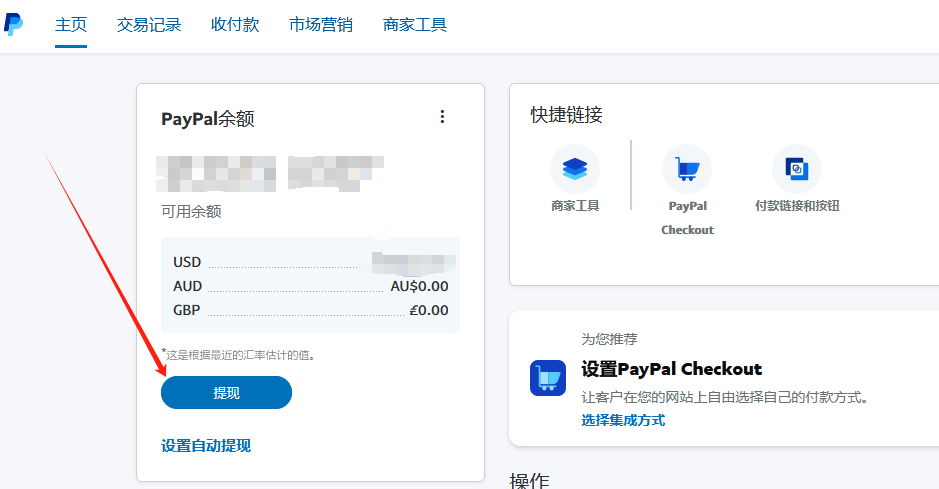This screenshot has width=939, height=489.
Task: Click the PayPal余额 card title
Action: 207,119
